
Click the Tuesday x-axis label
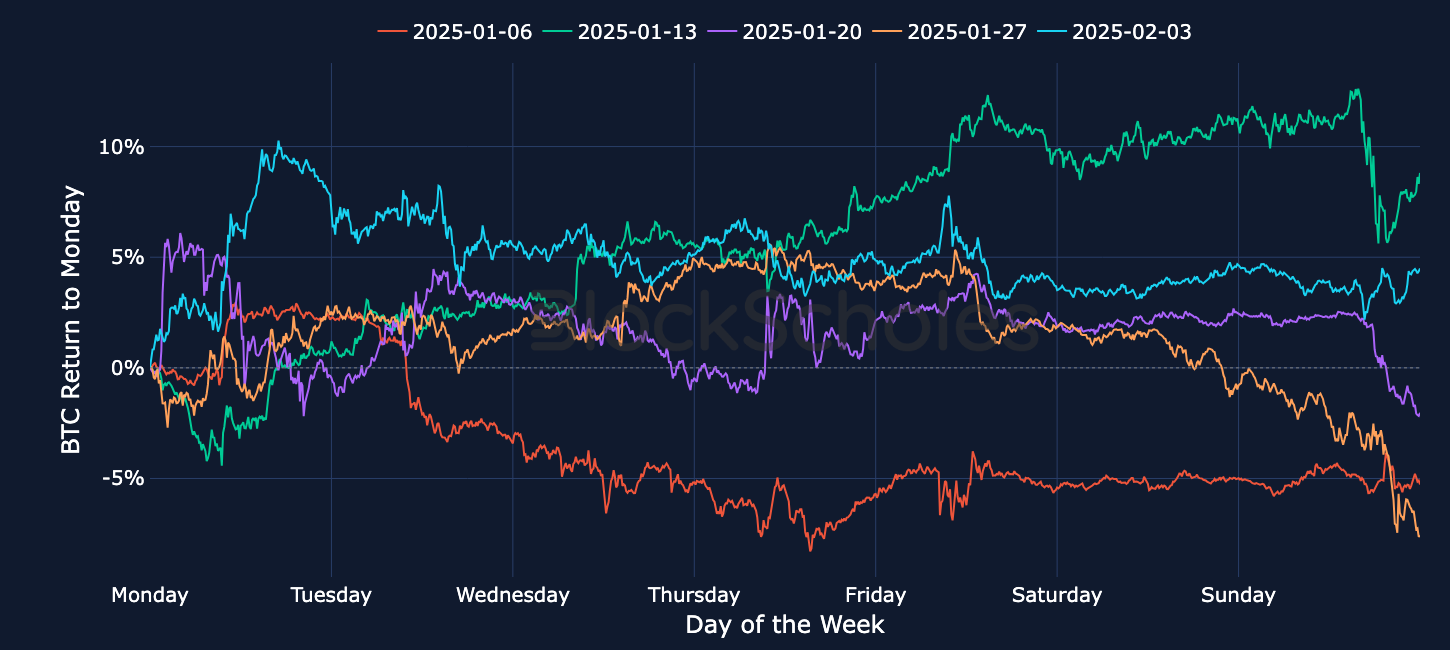(331, 595)
